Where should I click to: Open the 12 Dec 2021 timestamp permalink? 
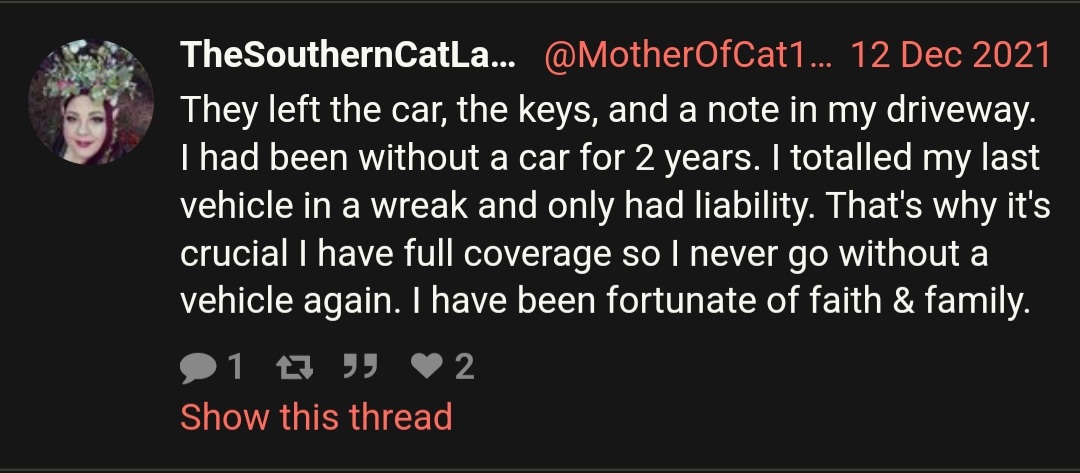[949, 56]
